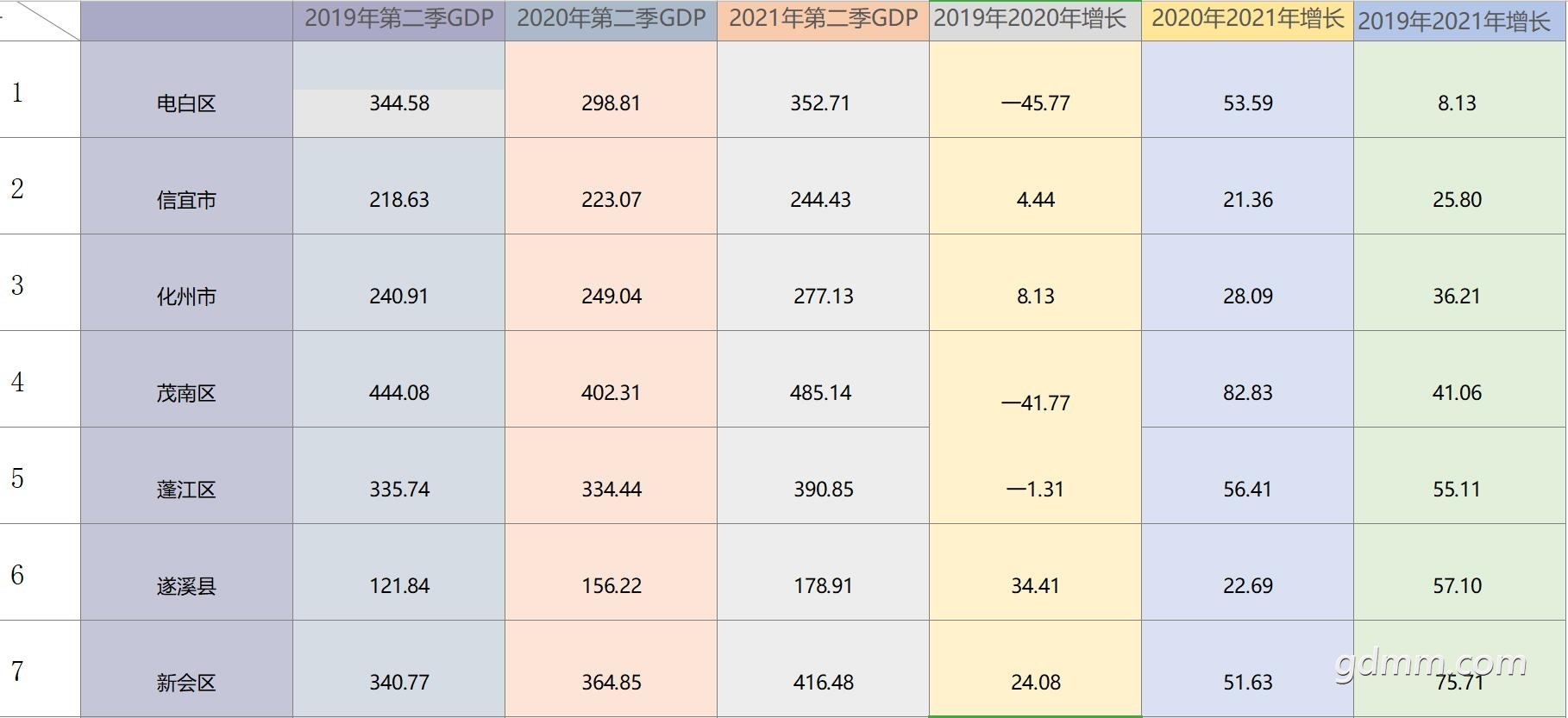This screenshot has width=1568, height=718.
Task: Click the gdmm.com watermark
Action: pos(1431,665)
